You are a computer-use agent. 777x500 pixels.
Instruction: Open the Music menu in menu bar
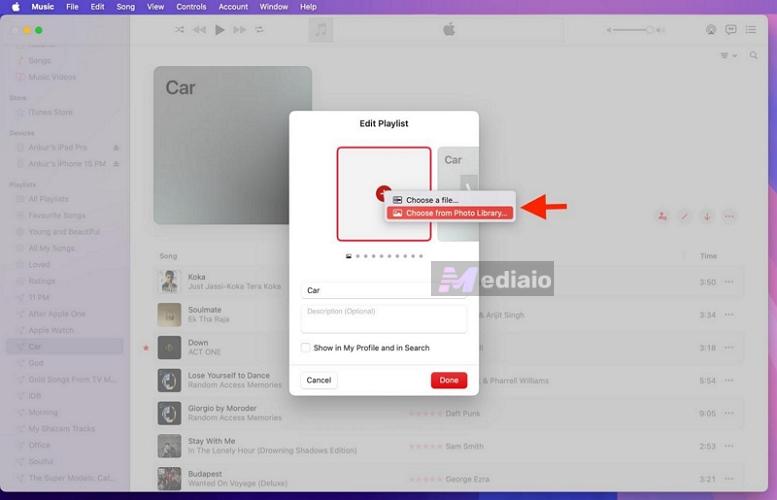tap(43, 7)
